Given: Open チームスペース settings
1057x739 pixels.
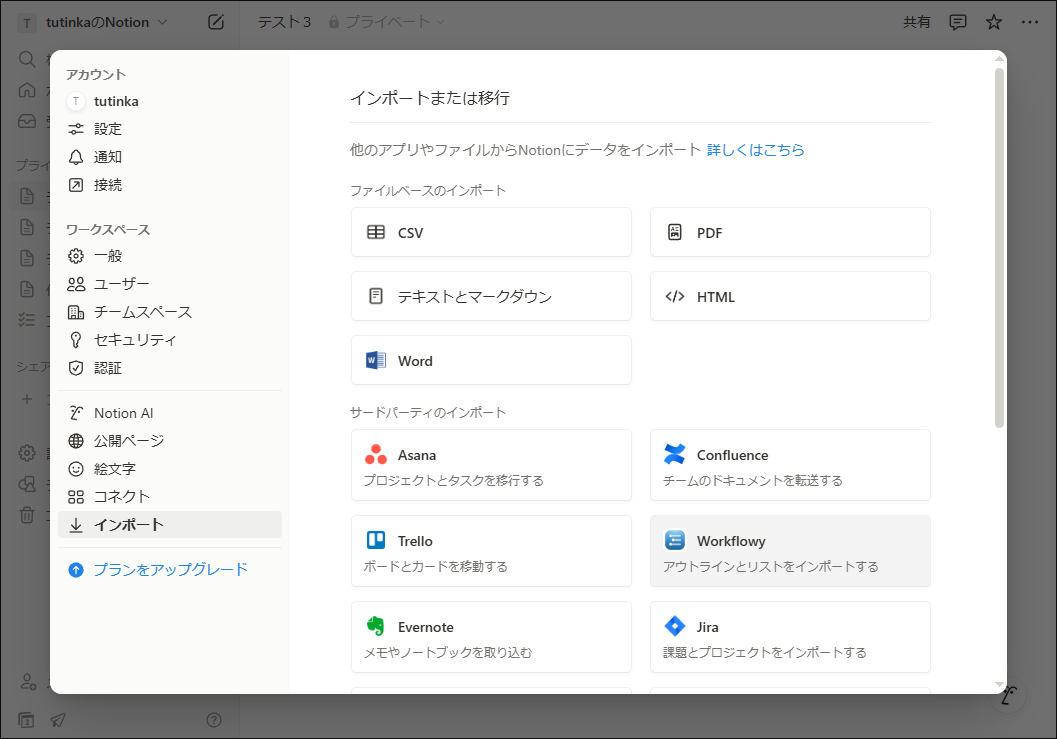Looking at the screenshot, I should [170, 312].
